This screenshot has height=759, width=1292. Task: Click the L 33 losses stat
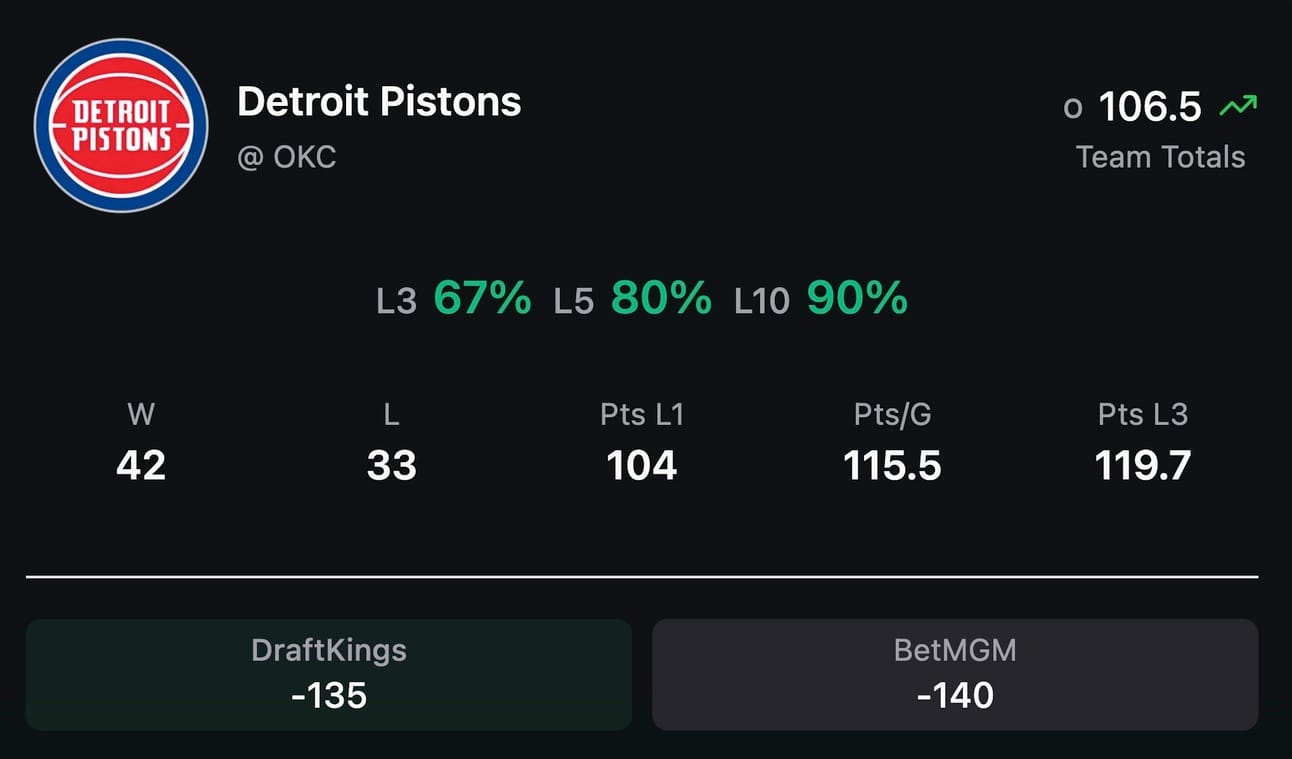click(391, 441)
